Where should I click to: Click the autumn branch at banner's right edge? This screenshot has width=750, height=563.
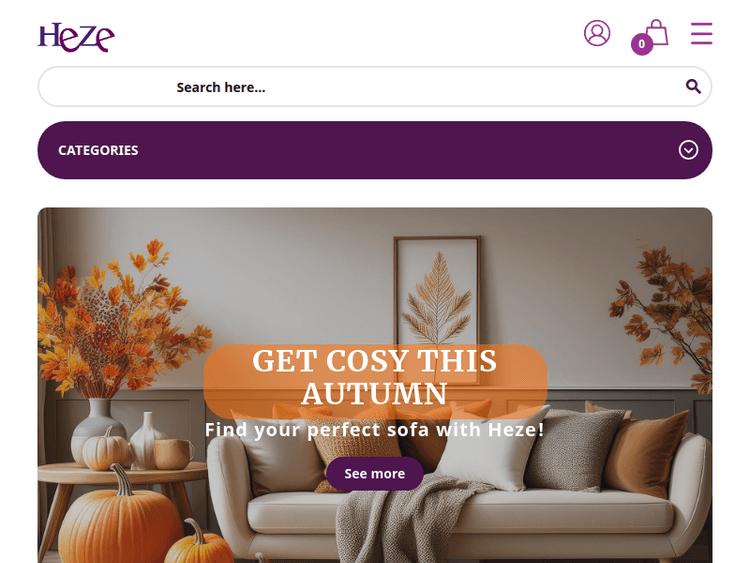pos(665,316)
